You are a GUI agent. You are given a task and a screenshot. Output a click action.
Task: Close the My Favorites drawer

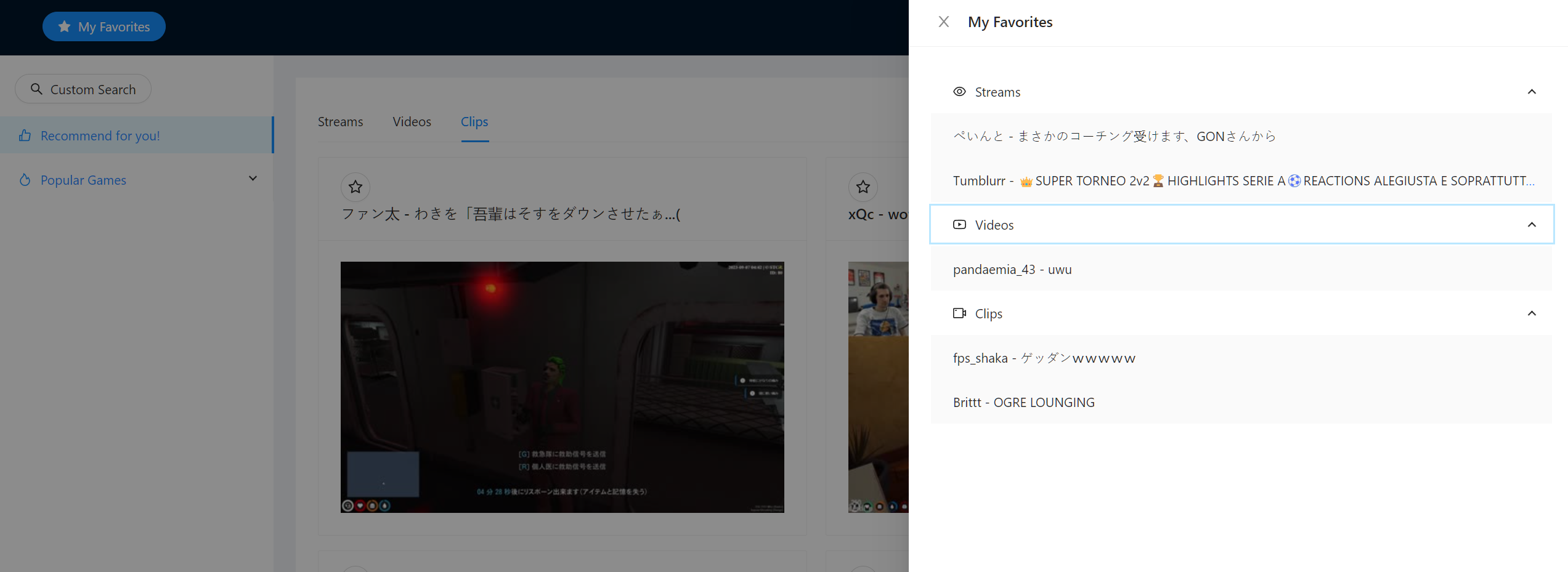click(943, 22)
